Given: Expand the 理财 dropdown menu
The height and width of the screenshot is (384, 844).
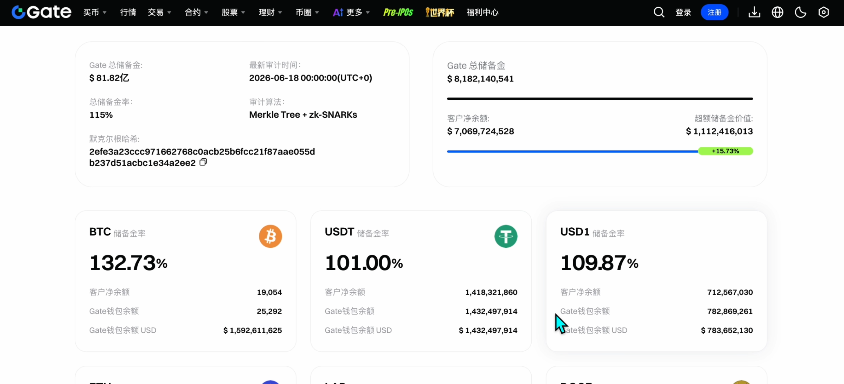Looking at the screenshot, I should pyautogui.click(x=270, y=12).
